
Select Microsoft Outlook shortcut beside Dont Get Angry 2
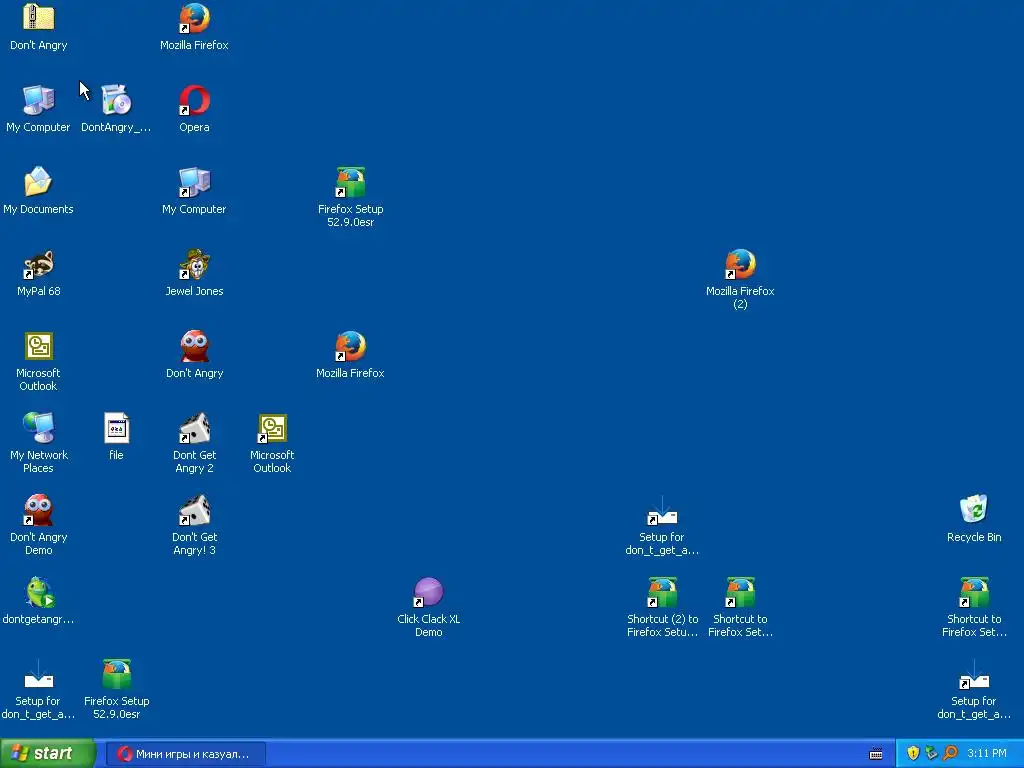point(272,428)
